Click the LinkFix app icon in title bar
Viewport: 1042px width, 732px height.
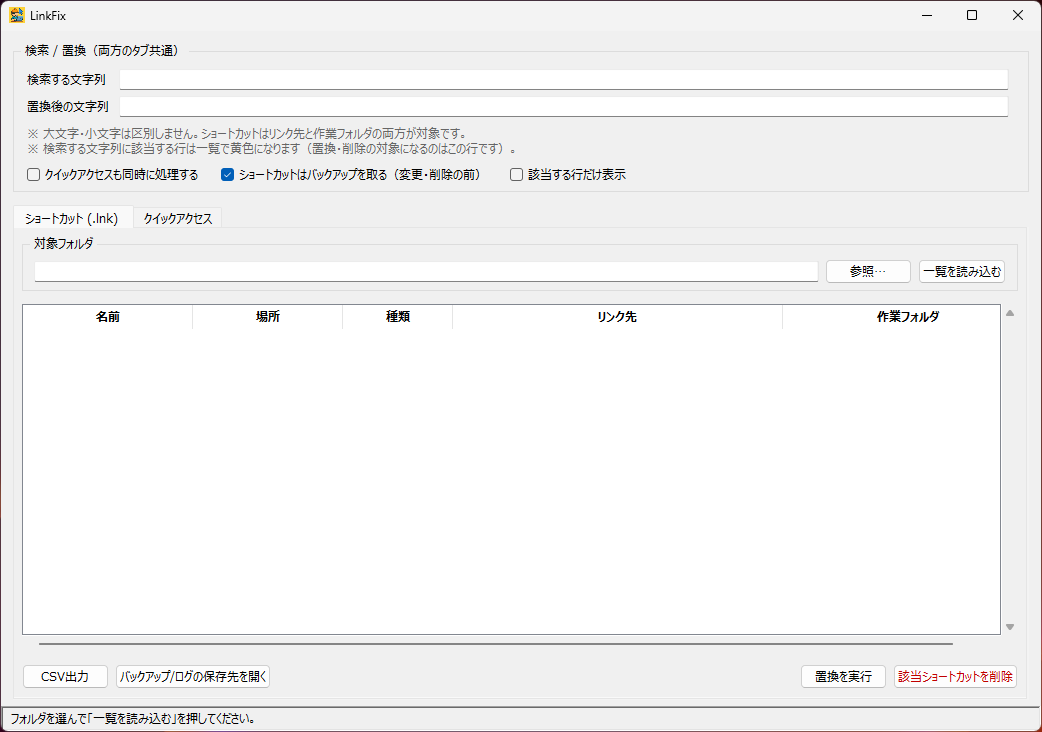pos(17,15)
